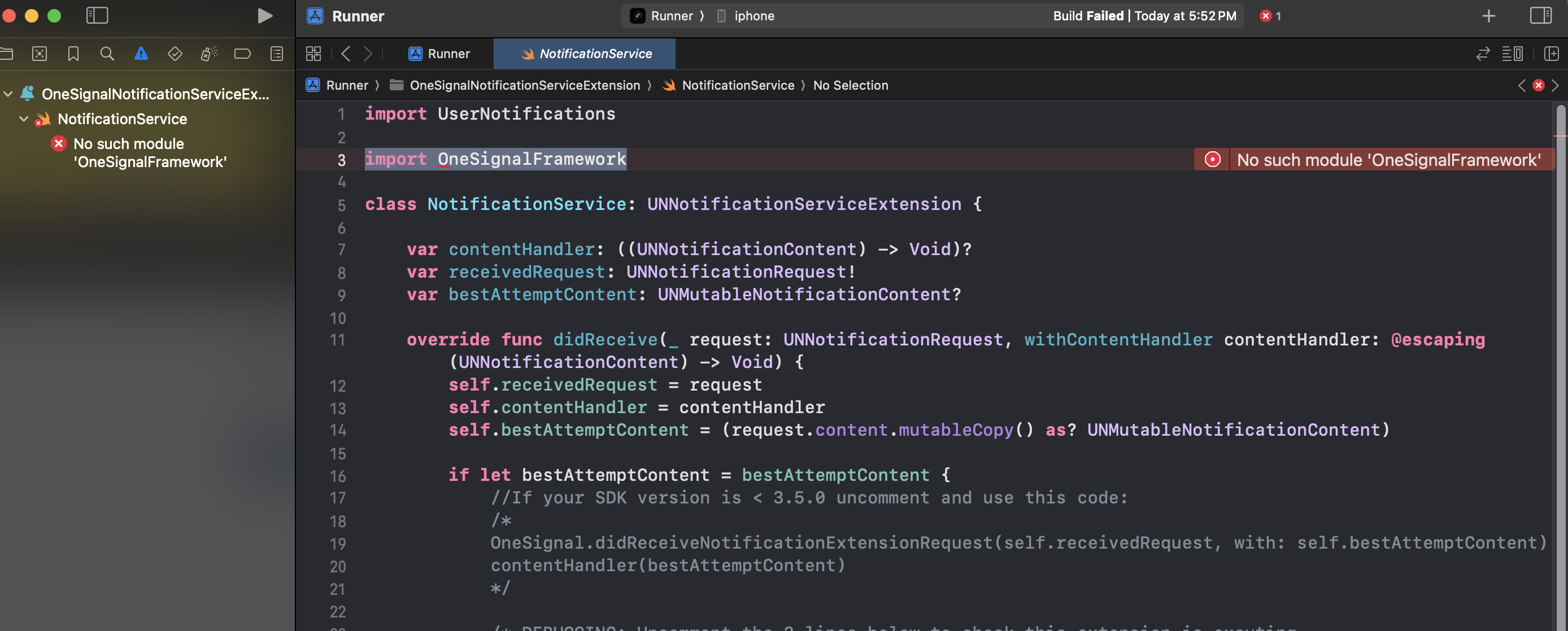Click the text import UserNotifications
This screenshot has height=631, width=1568.
point(490,114)
